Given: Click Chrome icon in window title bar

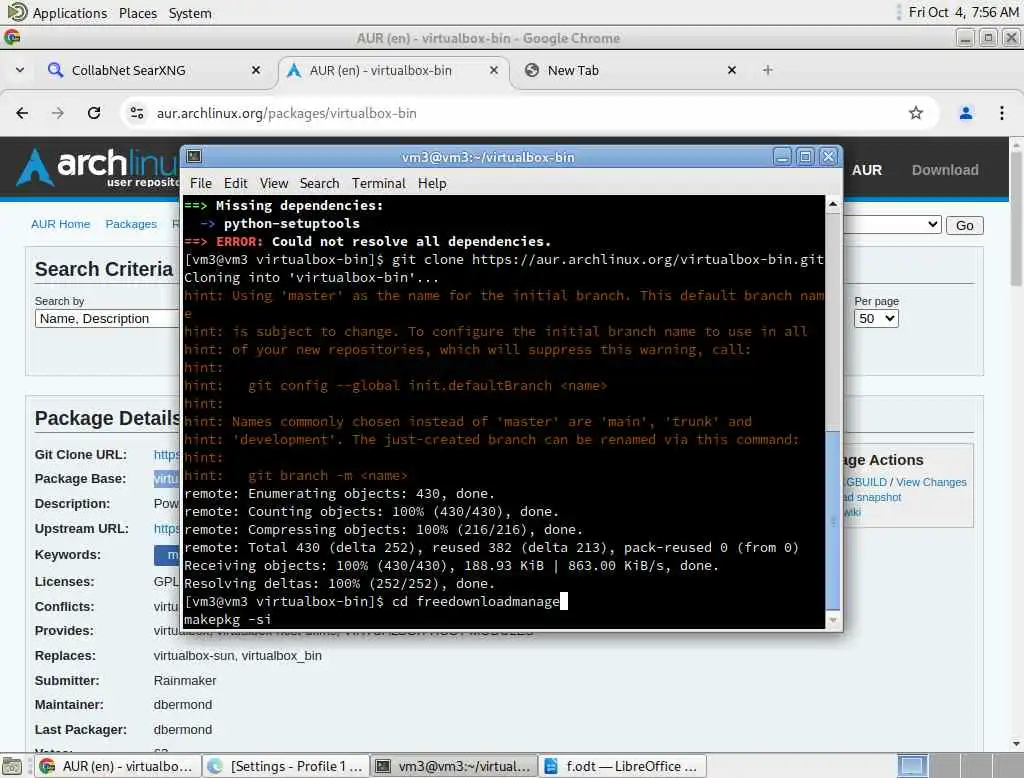Looking at the screenshot, I should pyautogui.click(x=12, y=38).
